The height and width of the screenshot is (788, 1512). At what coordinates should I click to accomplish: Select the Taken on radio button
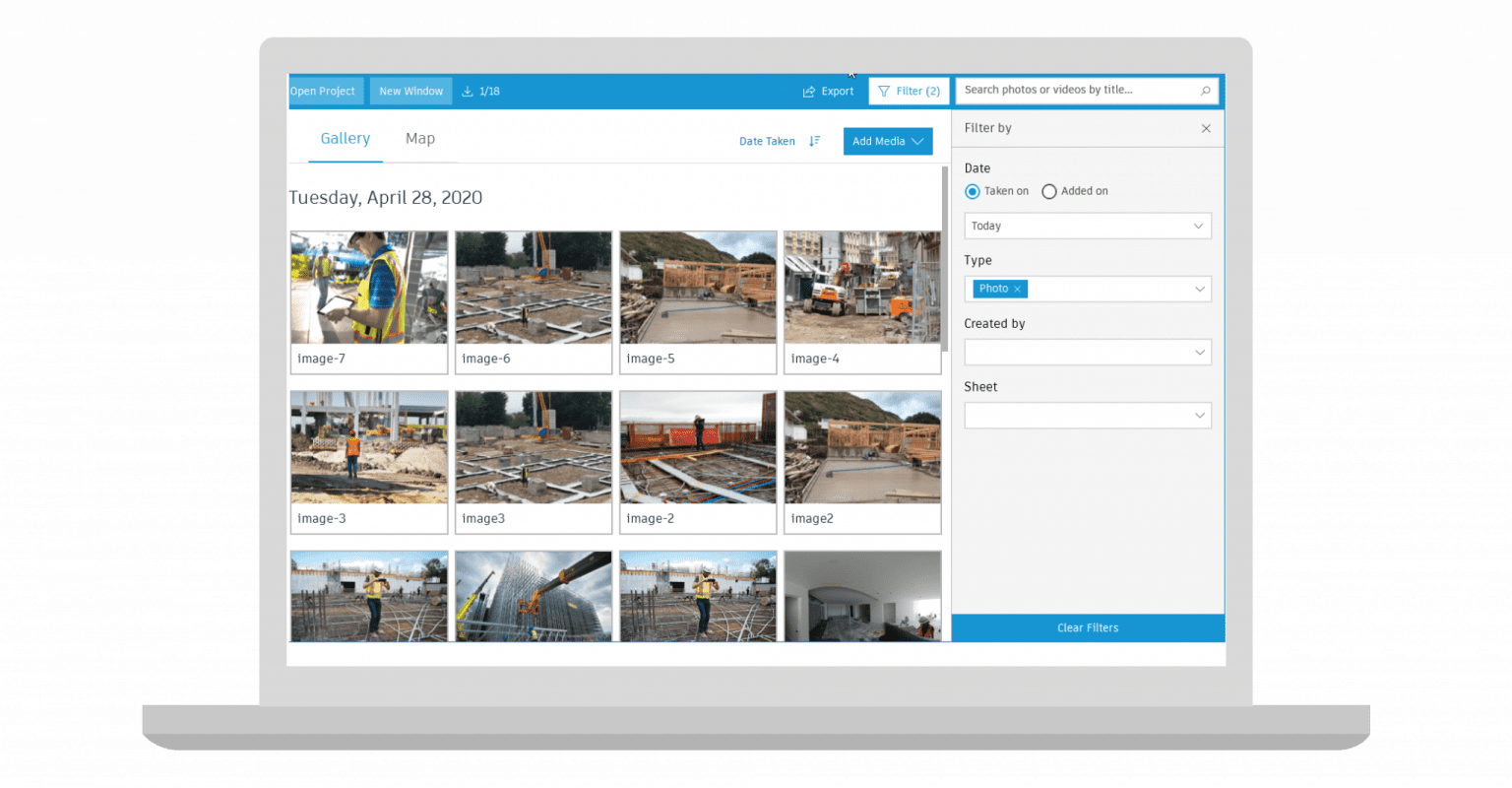(973, 191)
